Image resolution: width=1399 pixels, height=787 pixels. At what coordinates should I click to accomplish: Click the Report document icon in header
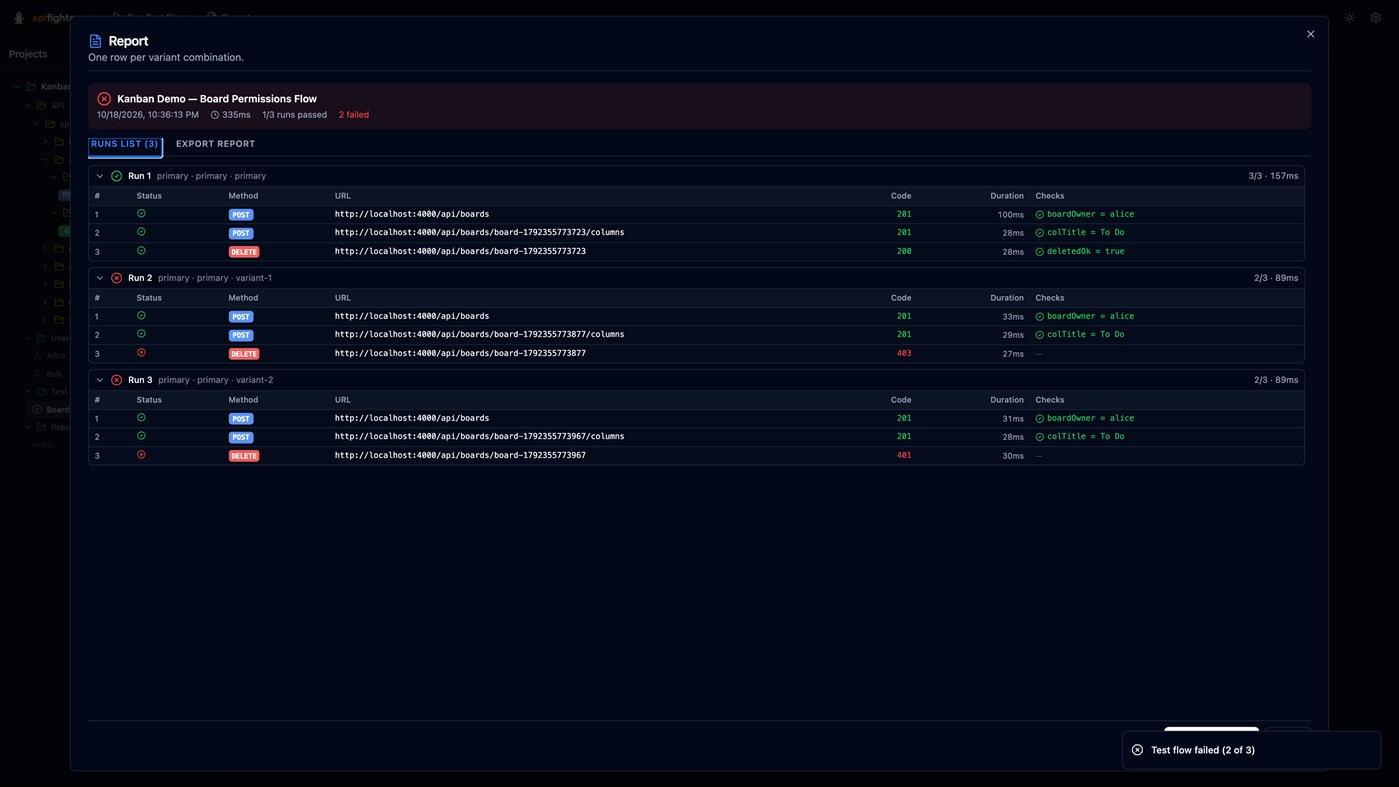[x=95, y=41]
